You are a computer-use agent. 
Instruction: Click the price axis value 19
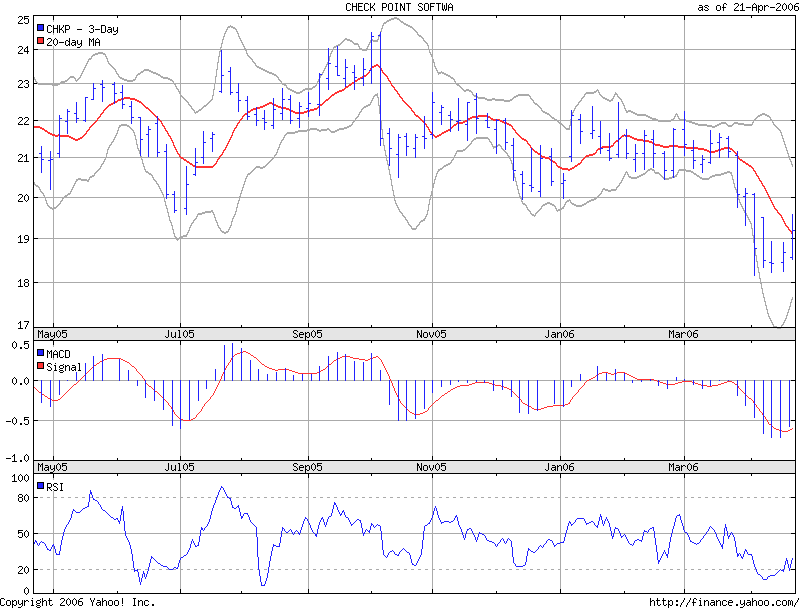[x=23, y=239]
